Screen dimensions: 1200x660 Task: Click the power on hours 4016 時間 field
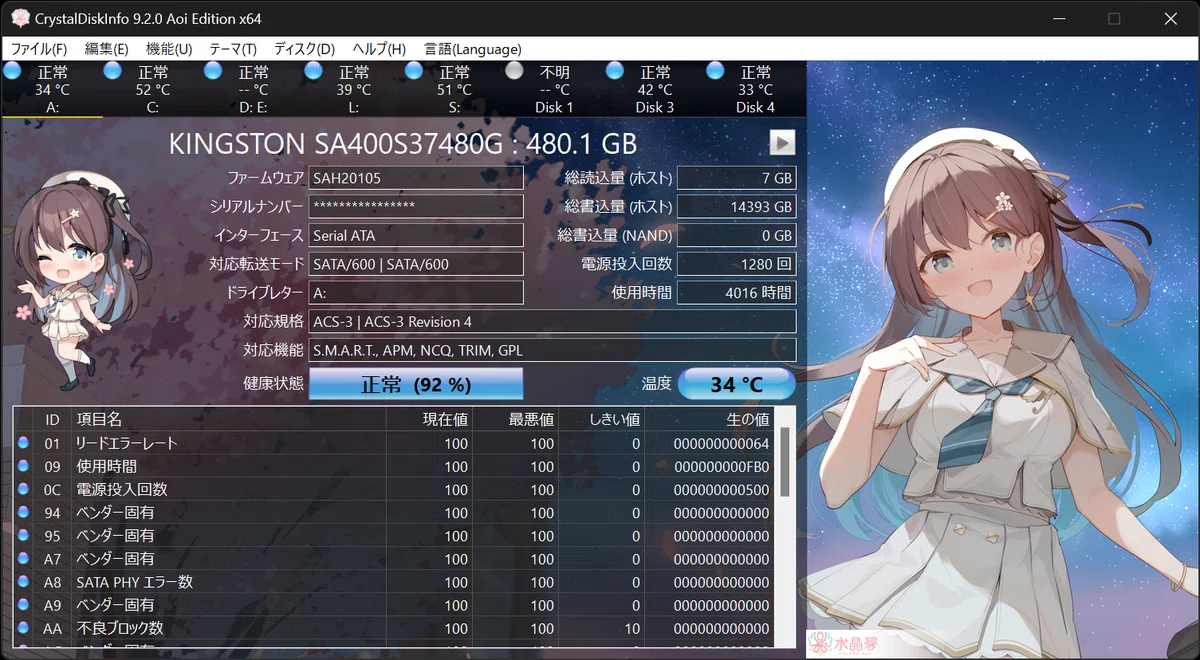point(737,293)
